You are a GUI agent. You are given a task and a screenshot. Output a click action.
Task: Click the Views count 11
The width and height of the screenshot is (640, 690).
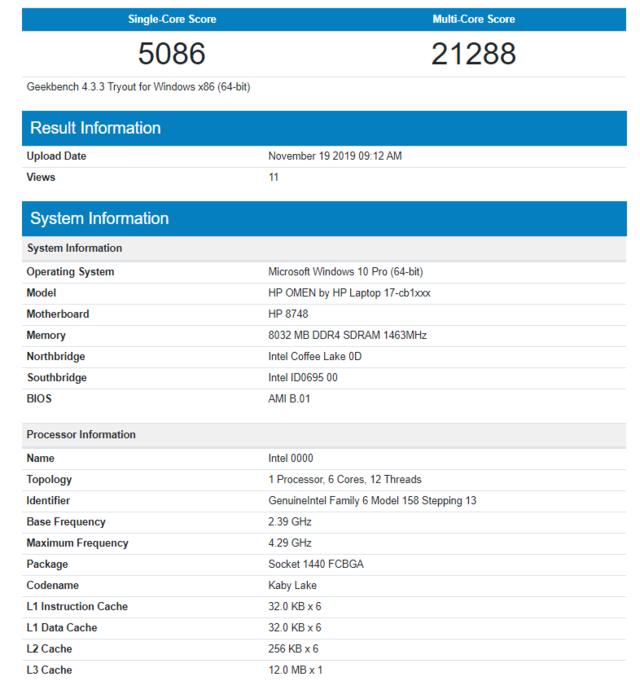(x=273, y=177)
